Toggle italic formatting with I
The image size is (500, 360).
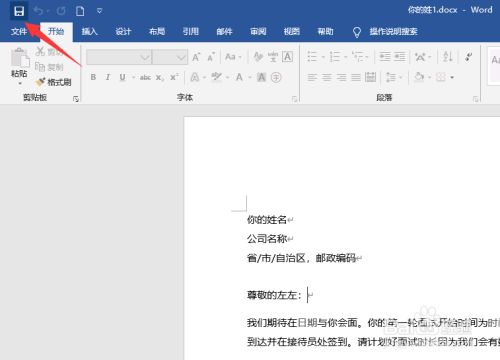[108, 77]
